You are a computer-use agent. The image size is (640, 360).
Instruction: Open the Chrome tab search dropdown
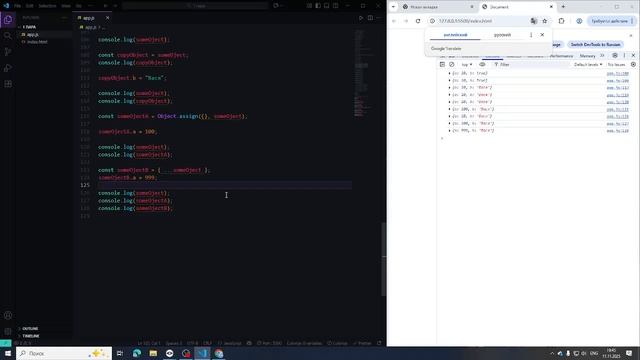(x=393, y=7)
